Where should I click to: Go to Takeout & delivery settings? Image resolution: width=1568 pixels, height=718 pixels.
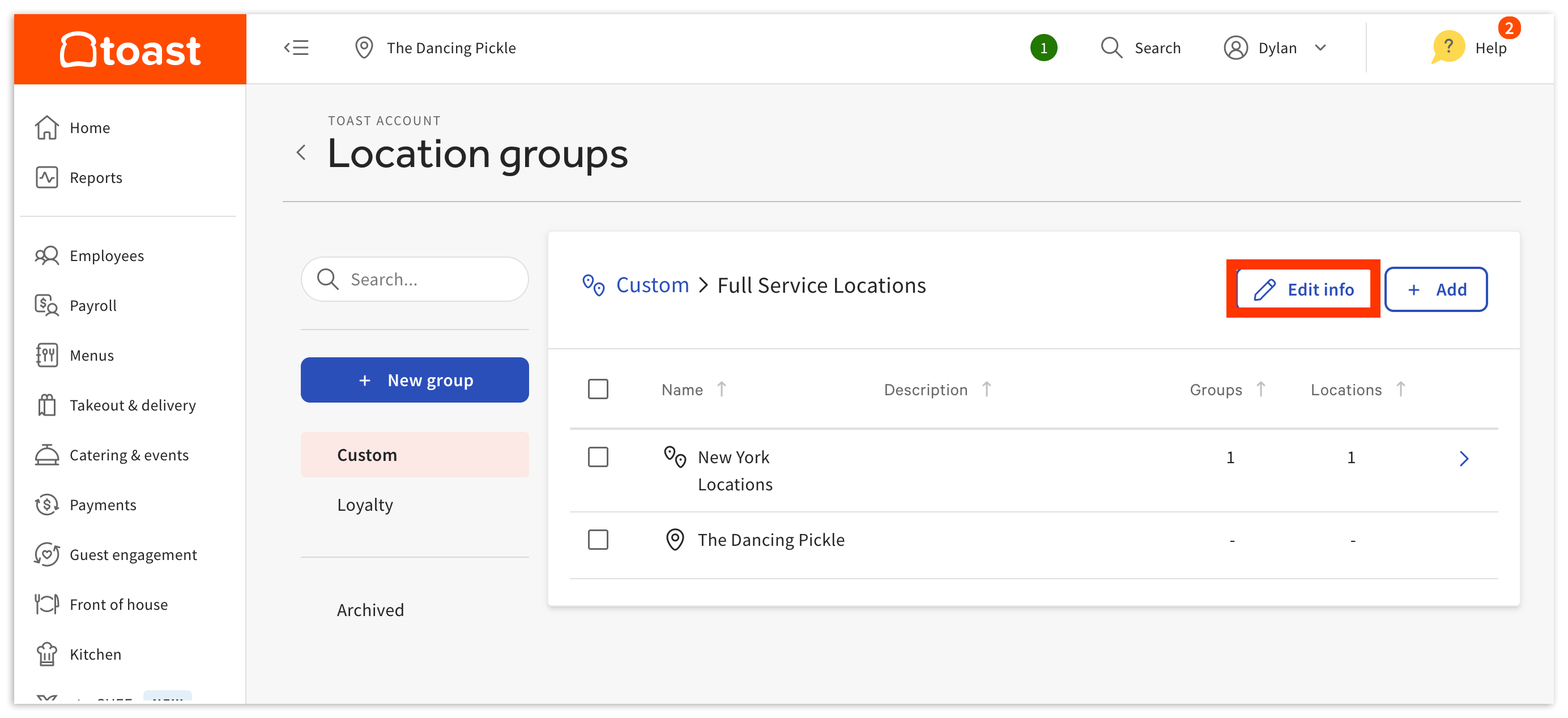131,405
